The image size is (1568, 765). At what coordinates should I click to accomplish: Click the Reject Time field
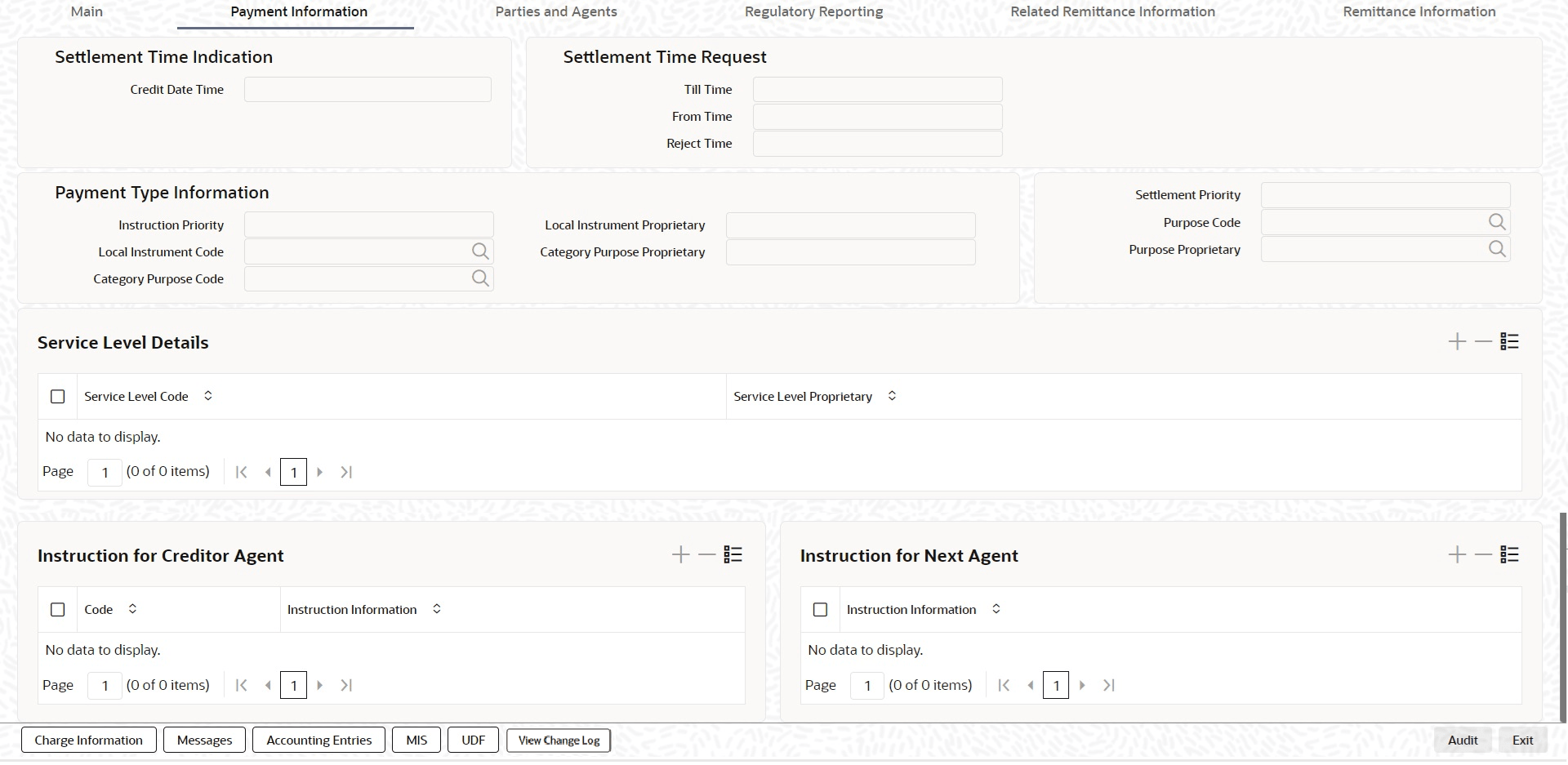[x=878, y=144]
